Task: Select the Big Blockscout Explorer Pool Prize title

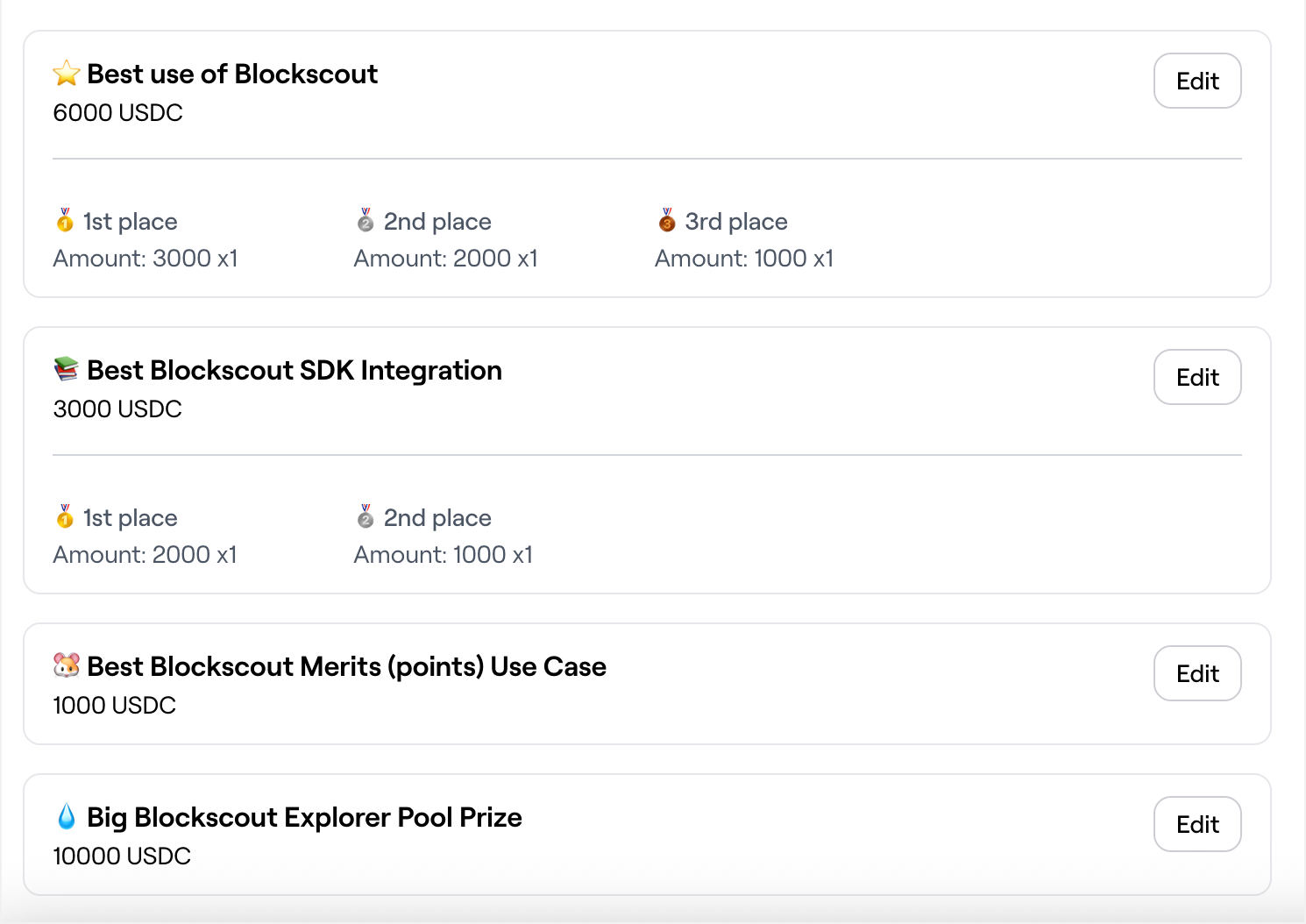Action: click(304, 817)
